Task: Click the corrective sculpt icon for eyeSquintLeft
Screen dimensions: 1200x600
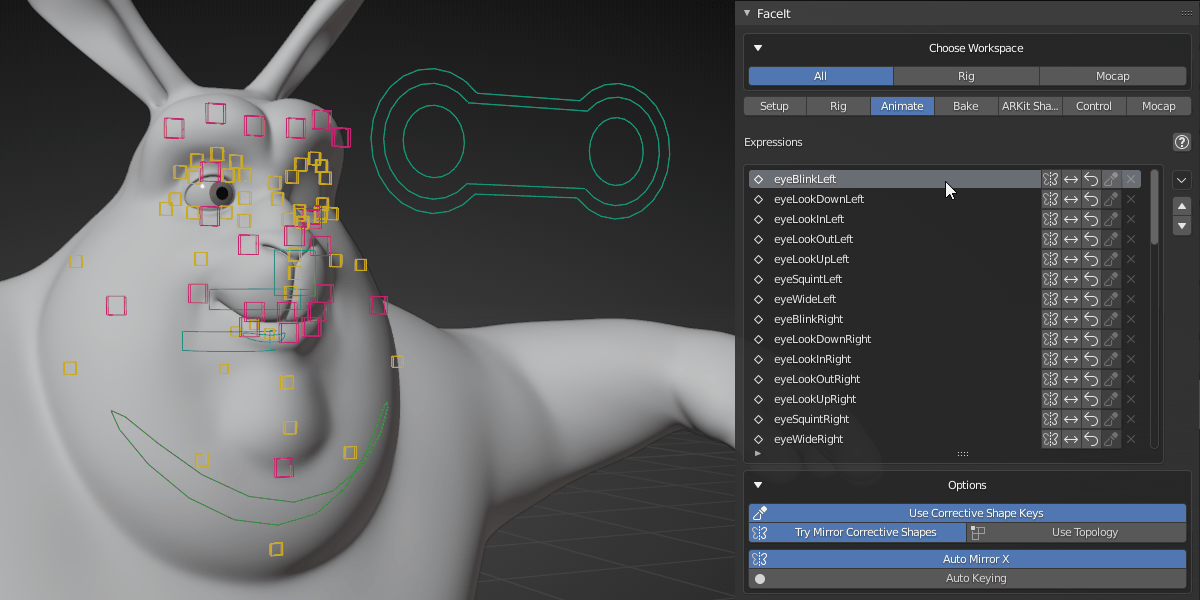Action: coord(1111,279)
